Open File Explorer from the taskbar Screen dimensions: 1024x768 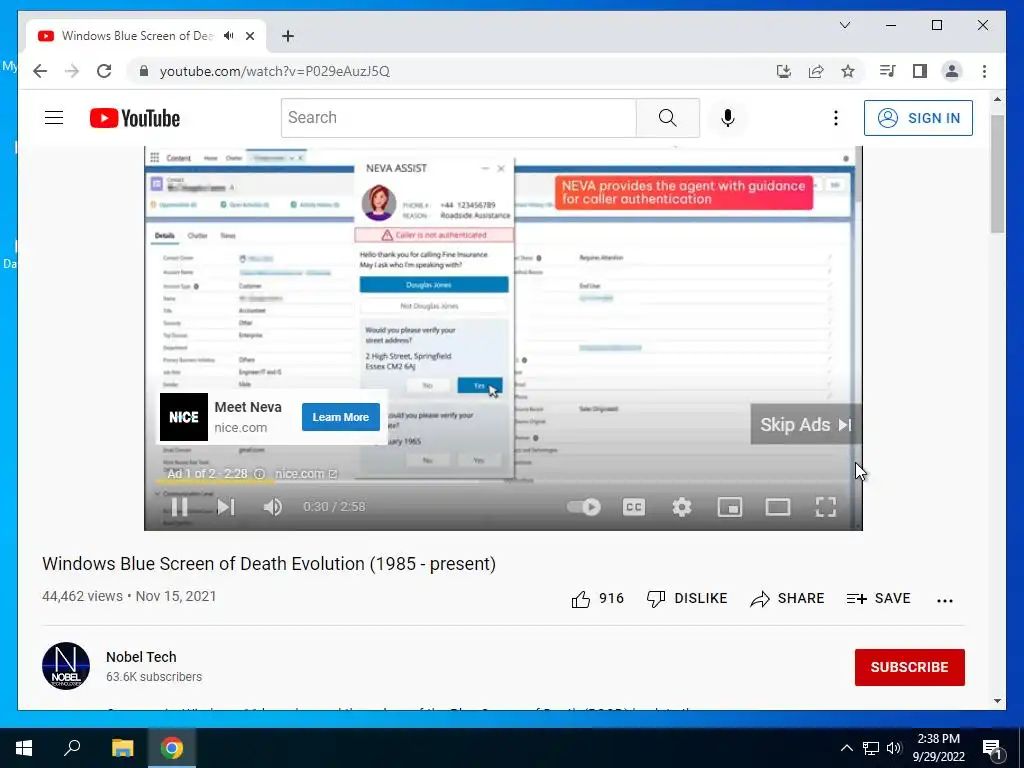tap(122, 748)
